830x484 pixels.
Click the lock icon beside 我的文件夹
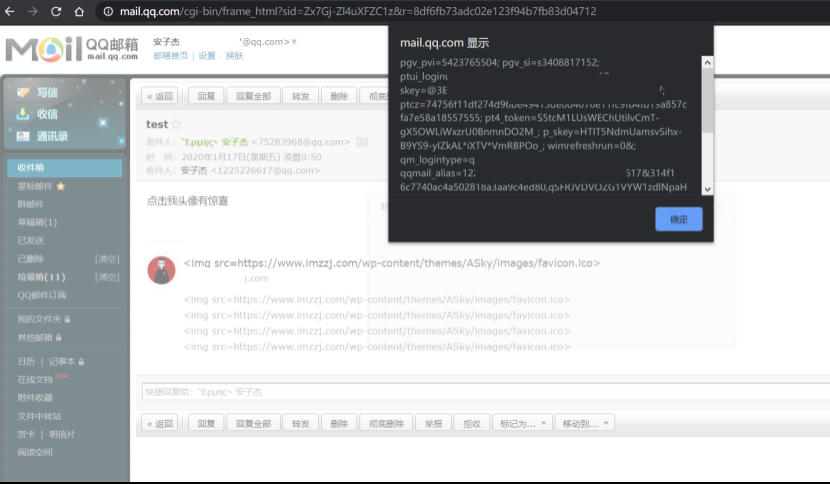coord(67,319)
